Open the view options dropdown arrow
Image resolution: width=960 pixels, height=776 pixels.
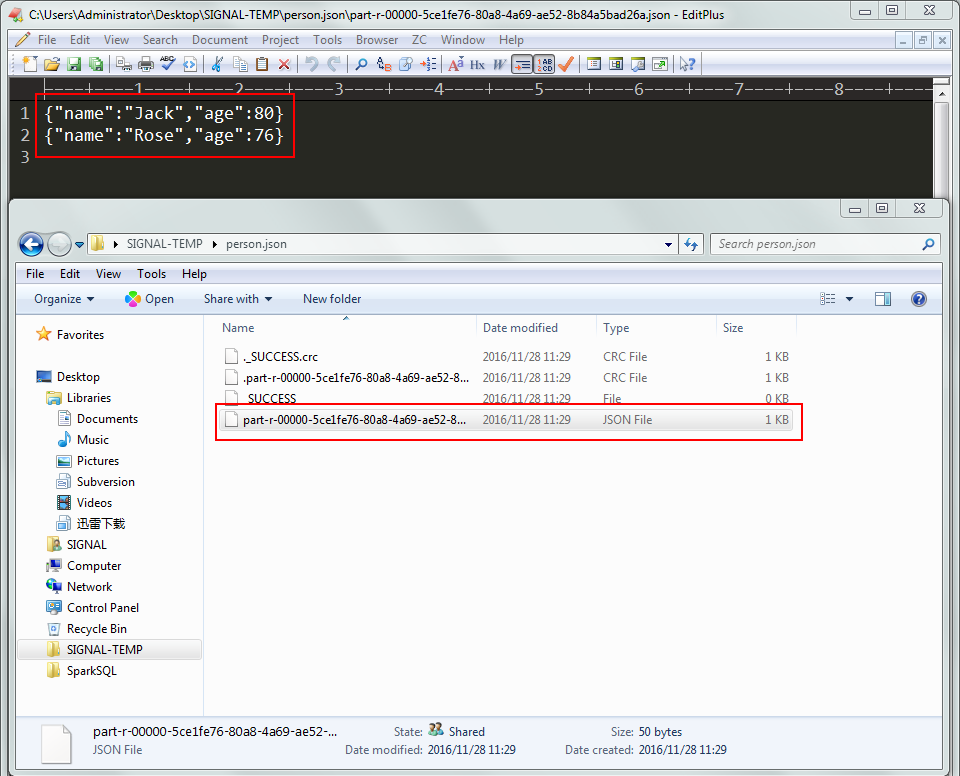(849, 299)
